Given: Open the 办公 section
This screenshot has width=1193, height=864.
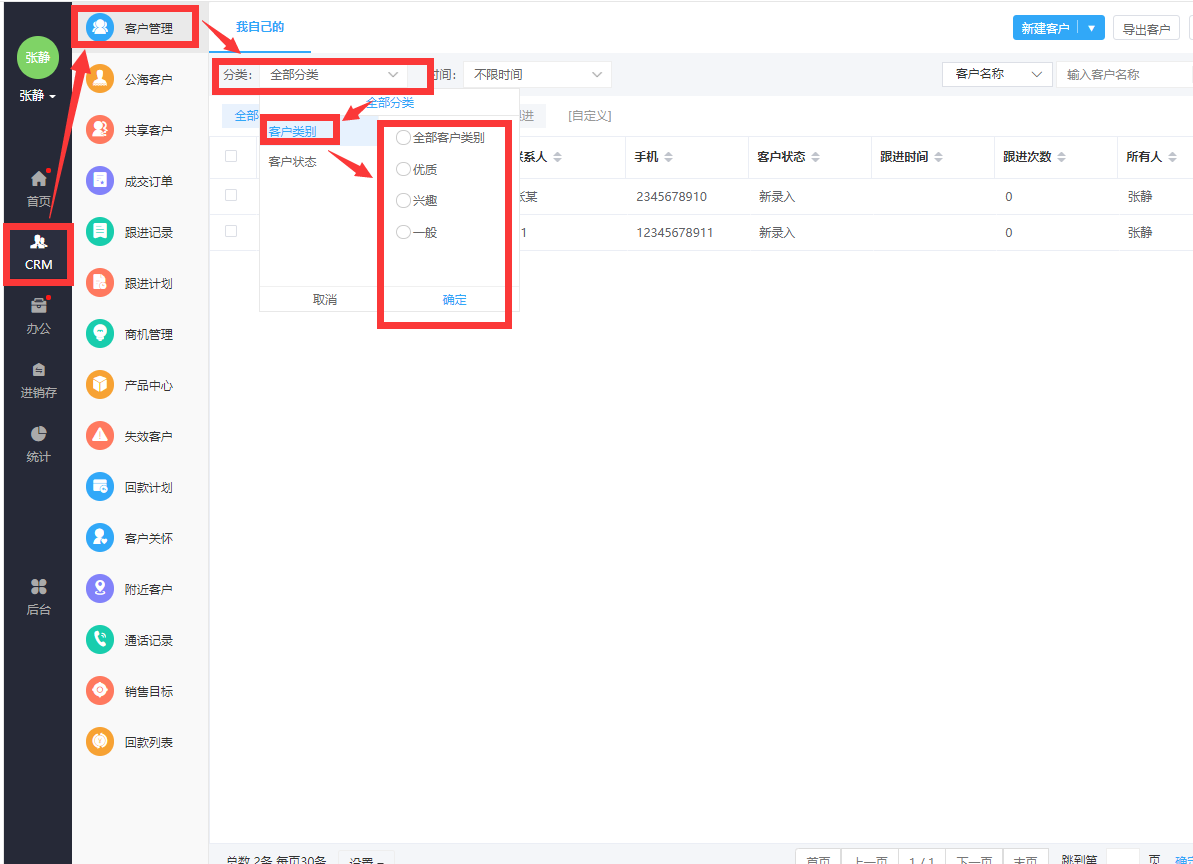Looking at the screenshot, I should [x=38, y=316].
